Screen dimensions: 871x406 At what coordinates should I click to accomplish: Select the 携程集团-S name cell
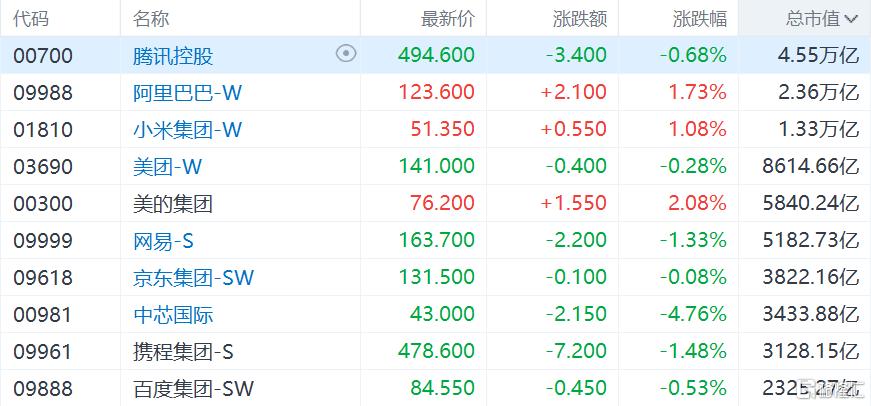[x=183, y=352]
